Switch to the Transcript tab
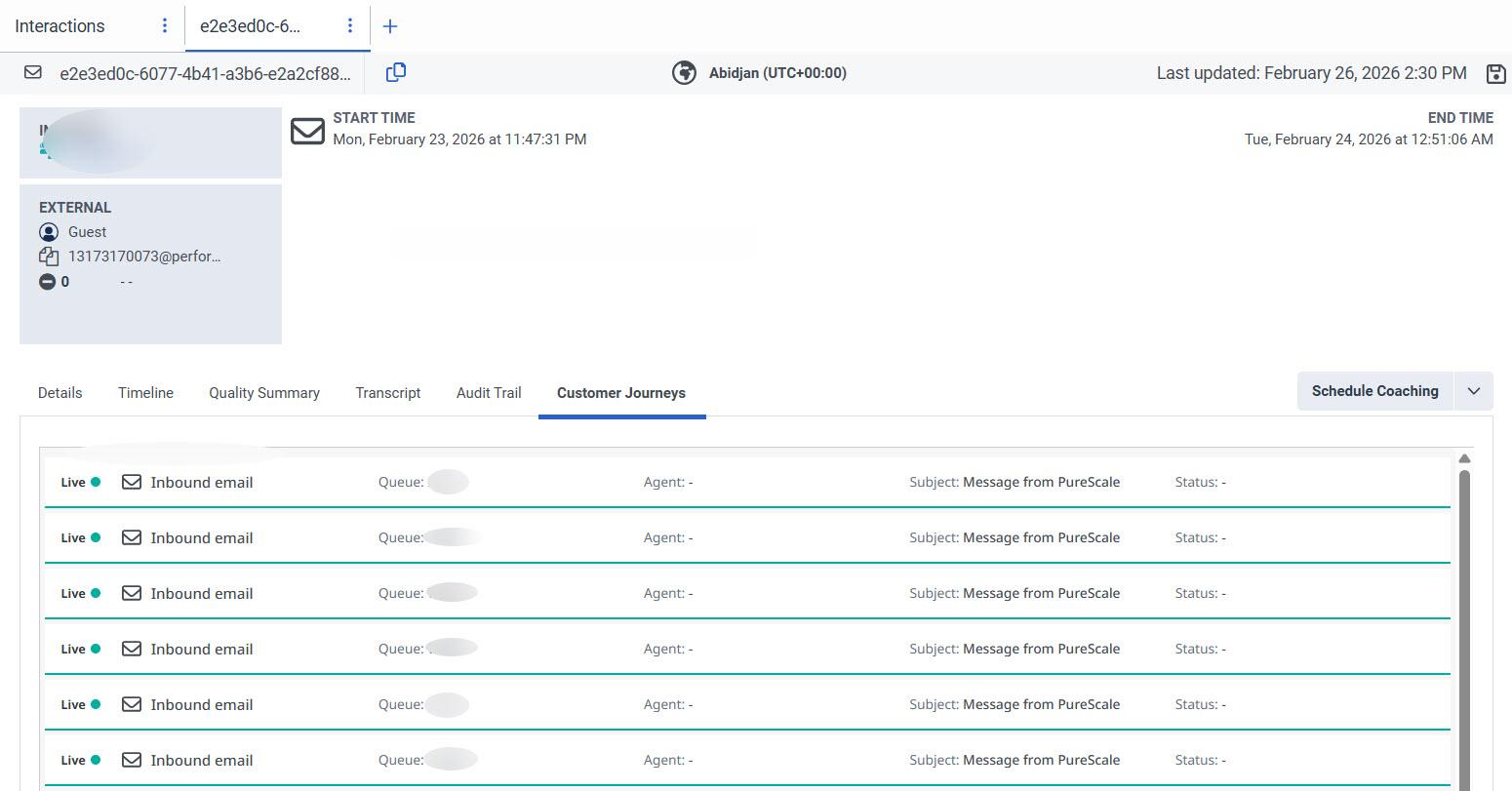1512x791 pixels. [x=387, y=392]
